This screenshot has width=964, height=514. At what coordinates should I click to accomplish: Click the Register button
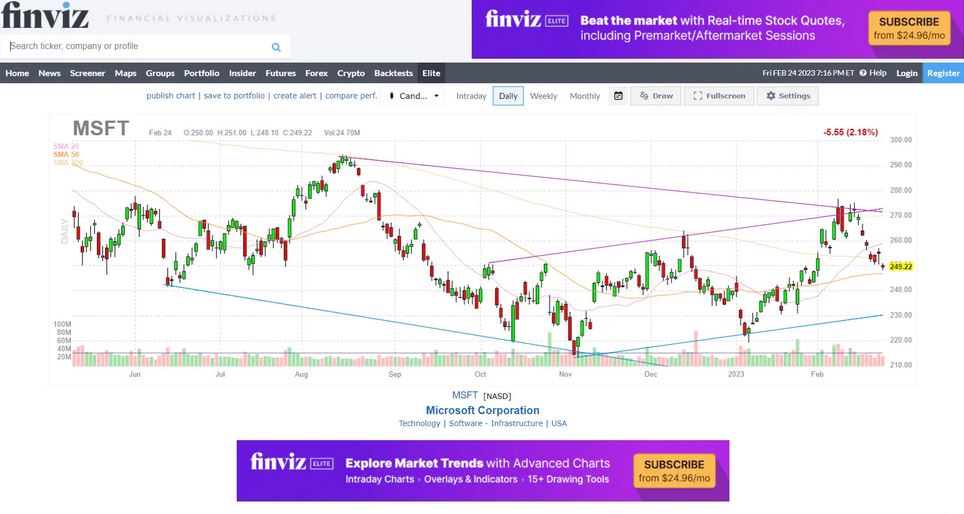coord(943,73)
